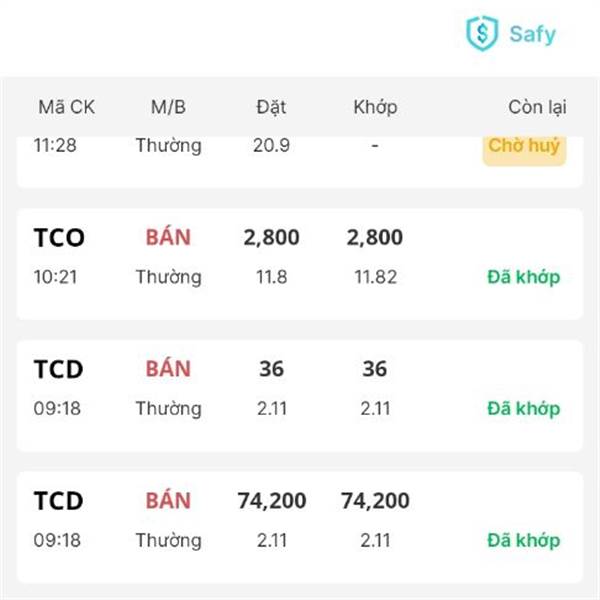Open the TCO sell order card
The height and width of the screenshot is (600, 600).
click(300, 264)
